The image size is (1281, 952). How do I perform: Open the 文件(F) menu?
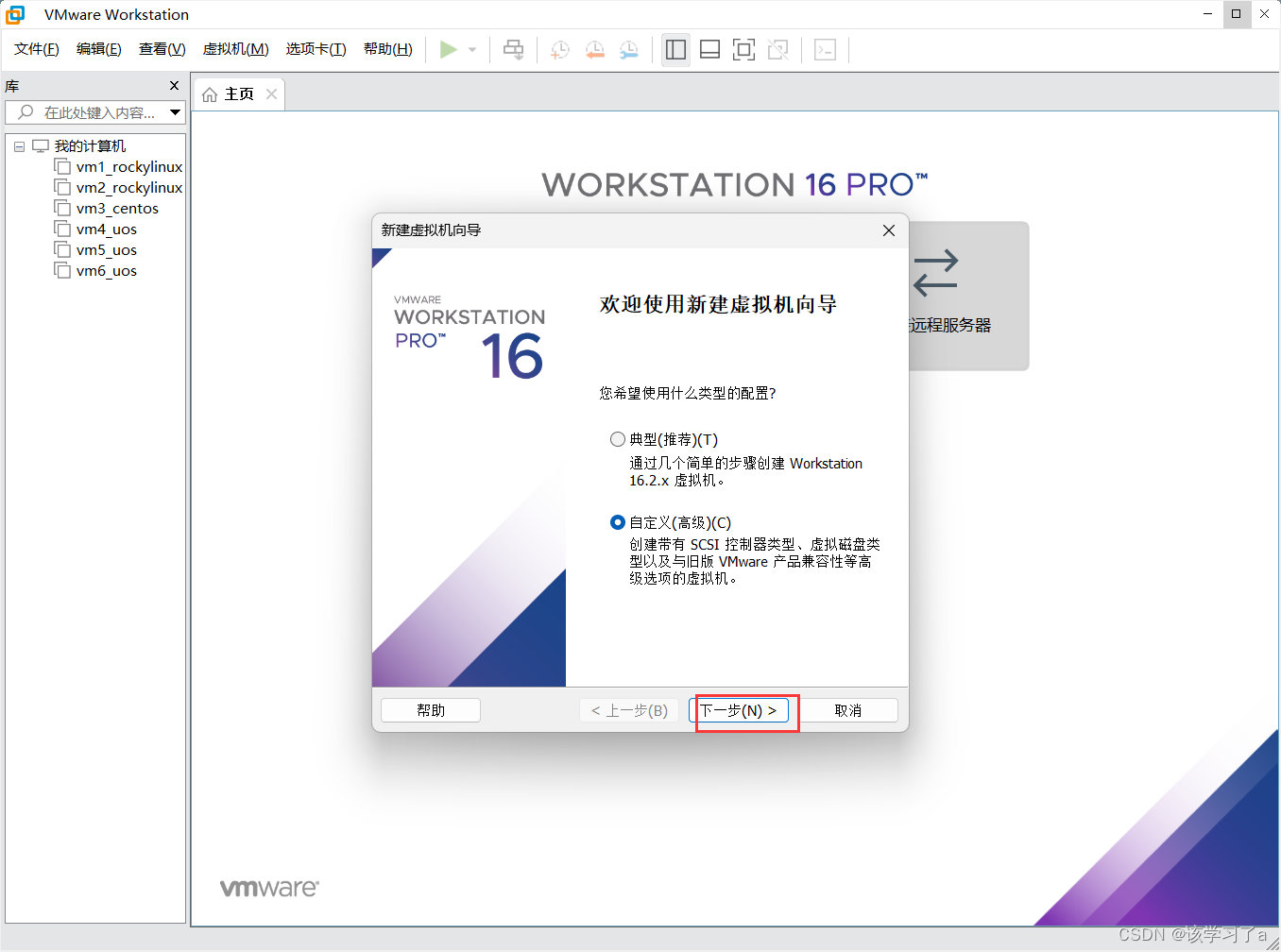[x=37, y=49]
